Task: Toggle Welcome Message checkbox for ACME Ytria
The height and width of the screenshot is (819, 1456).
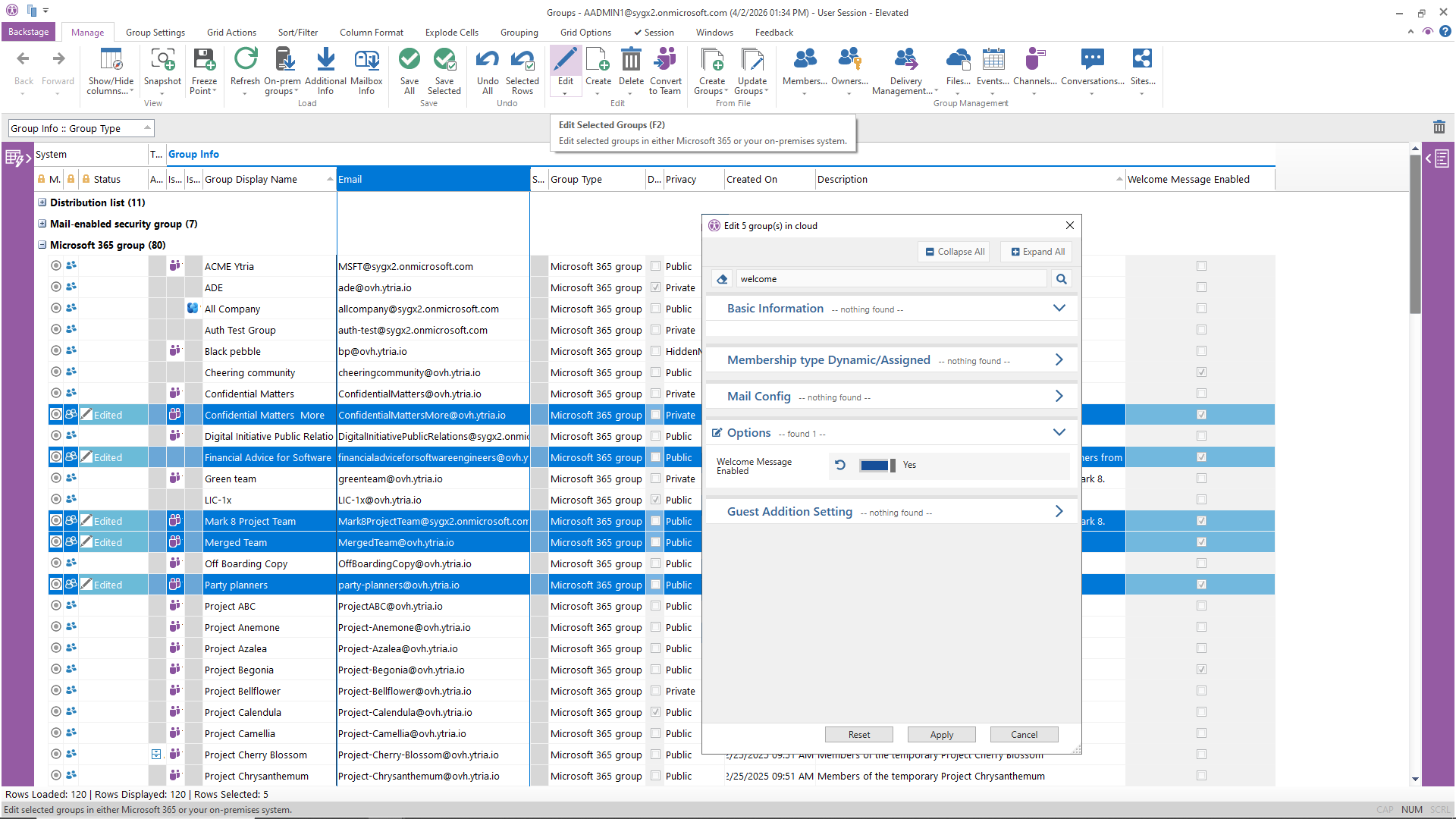Action: 1201,266
